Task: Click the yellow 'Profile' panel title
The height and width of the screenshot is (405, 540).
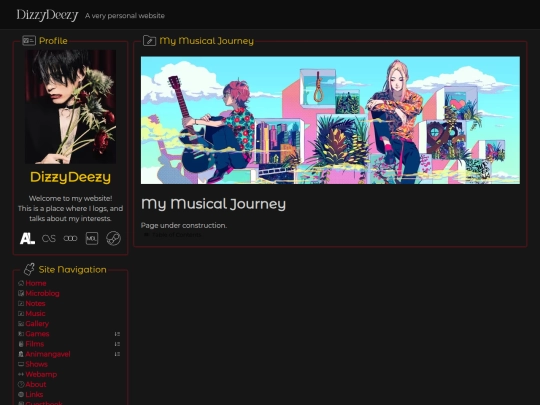Action: (x=53, y=41)
